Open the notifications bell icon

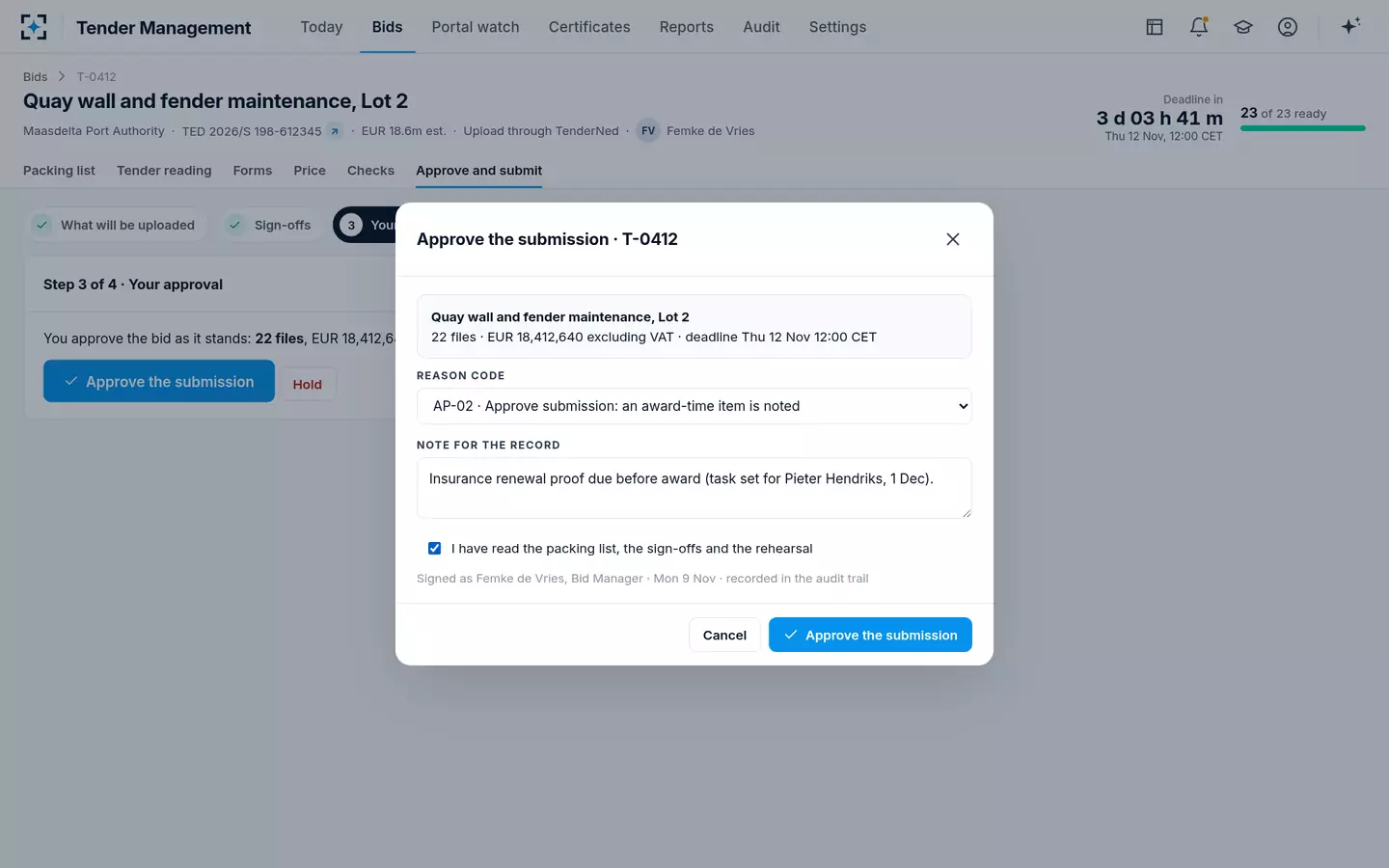click(1199, 27)
